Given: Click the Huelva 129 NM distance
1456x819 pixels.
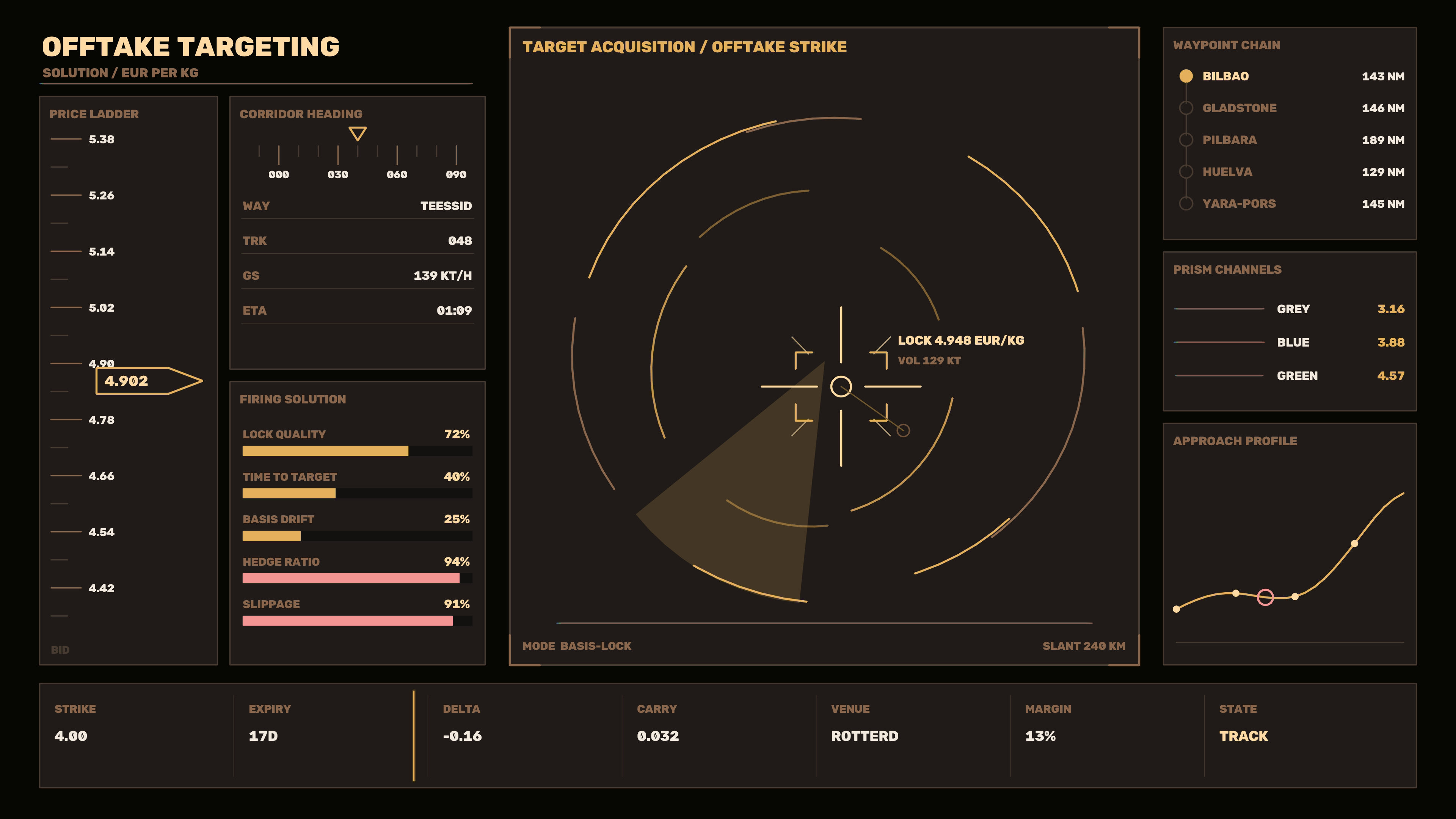Looking at the screenshot, I should [x=1383, y=172].
